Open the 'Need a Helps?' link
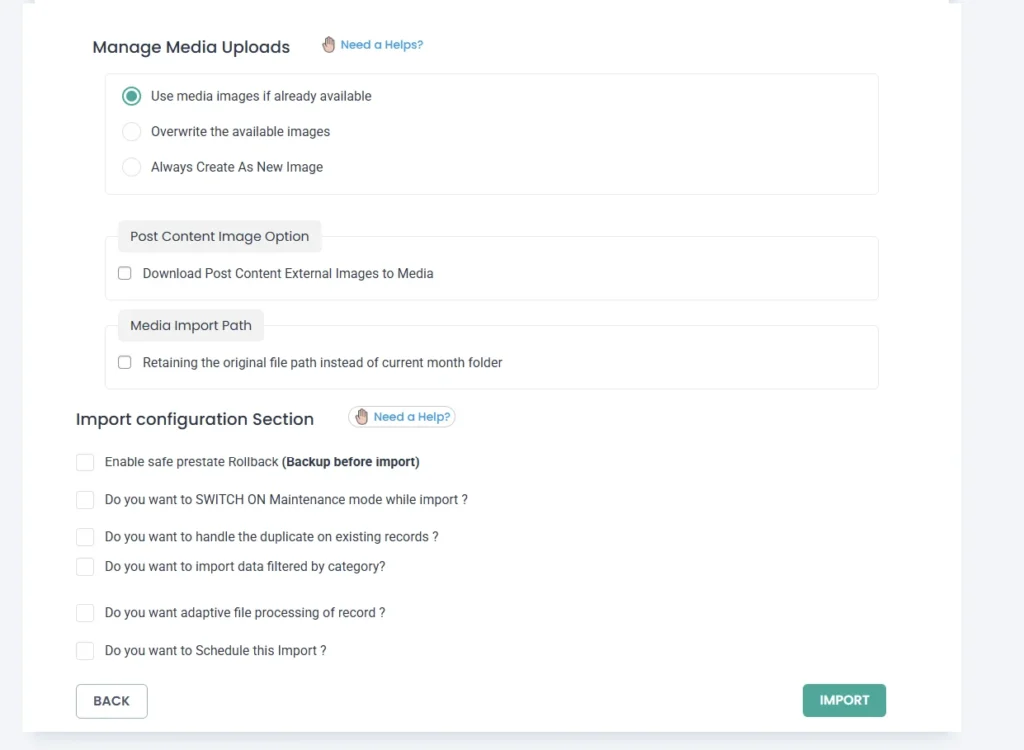 tap(381, 45)
